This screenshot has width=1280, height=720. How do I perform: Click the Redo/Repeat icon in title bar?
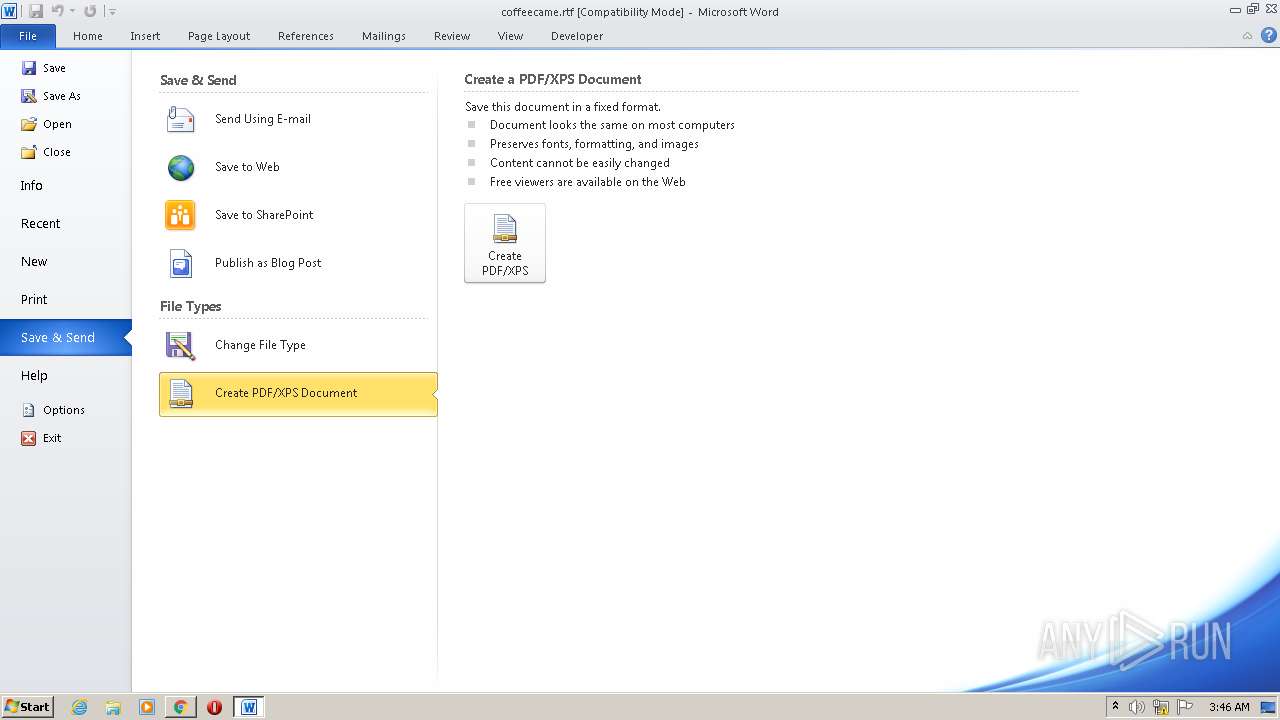tap(90, 11)
